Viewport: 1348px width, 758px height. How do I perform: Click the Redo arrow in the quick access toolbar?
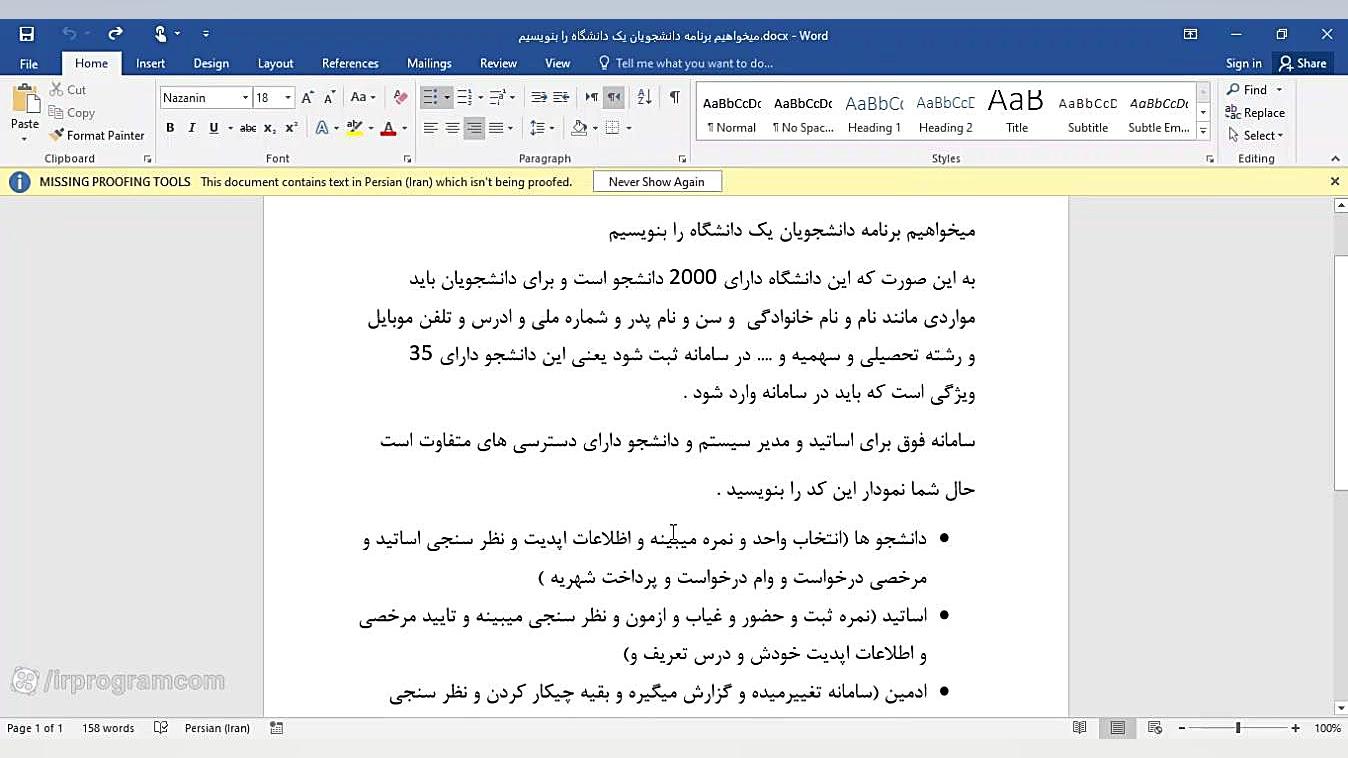[115, 34]
